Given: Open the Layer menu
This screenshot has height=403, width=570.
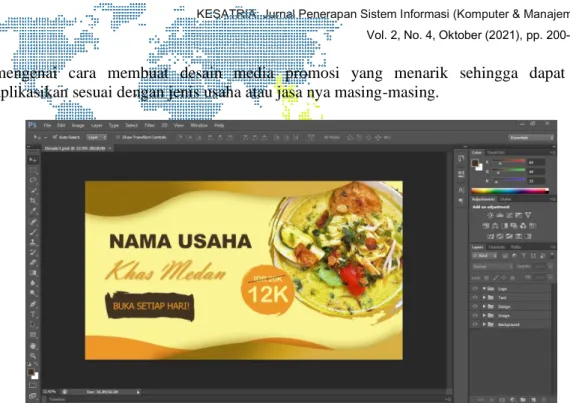Looking at the screenshot, I should pos(96,125).
